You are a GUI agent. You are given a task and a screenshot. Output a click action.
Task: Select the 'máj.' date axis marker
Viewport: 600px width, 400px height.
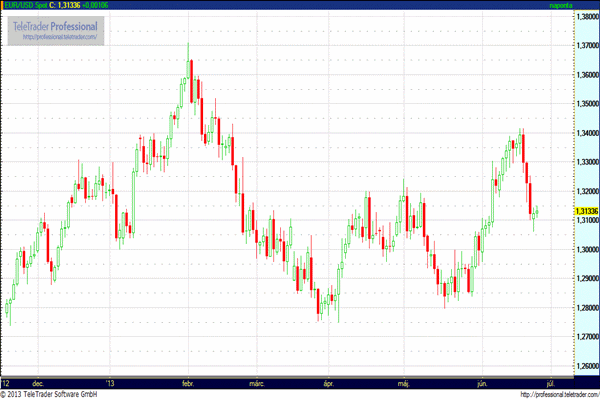pos(404,383)
